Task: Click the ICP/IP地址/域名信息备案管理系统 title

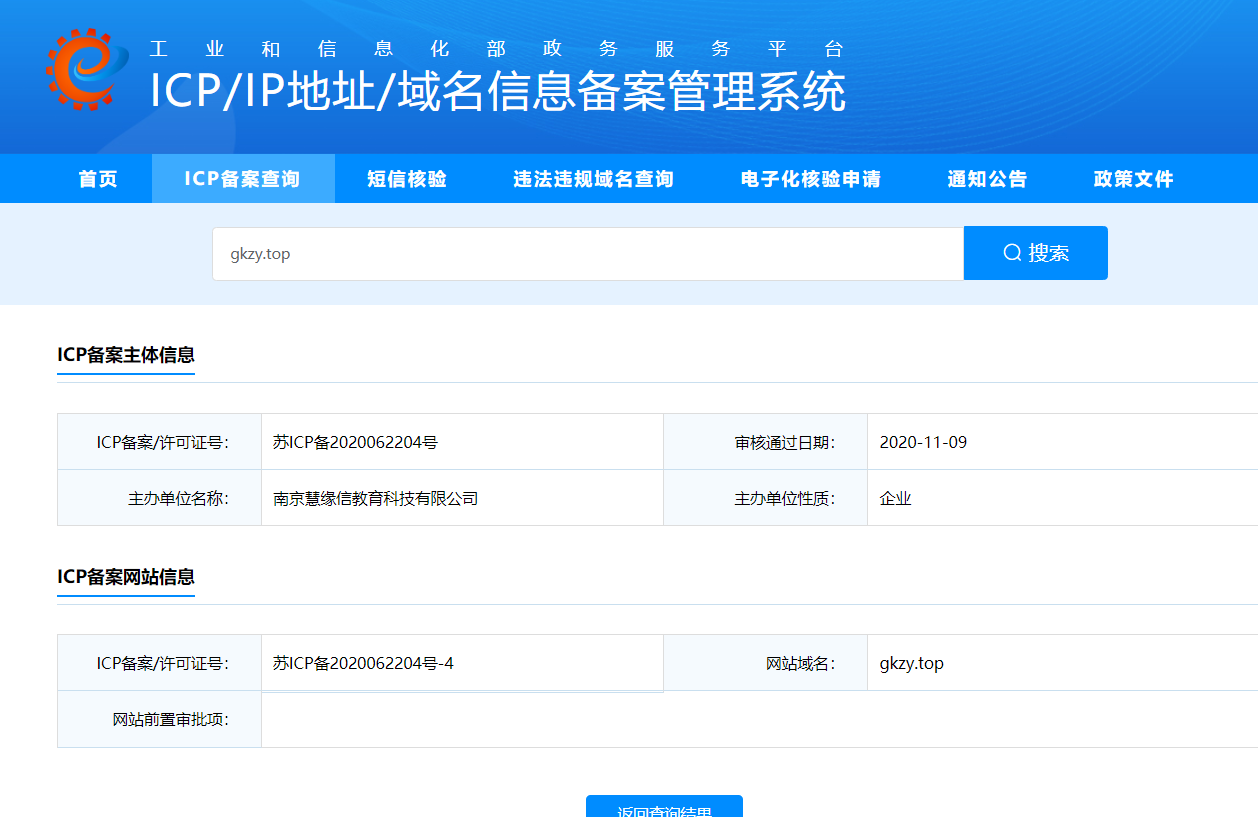Action: (498, 92)
